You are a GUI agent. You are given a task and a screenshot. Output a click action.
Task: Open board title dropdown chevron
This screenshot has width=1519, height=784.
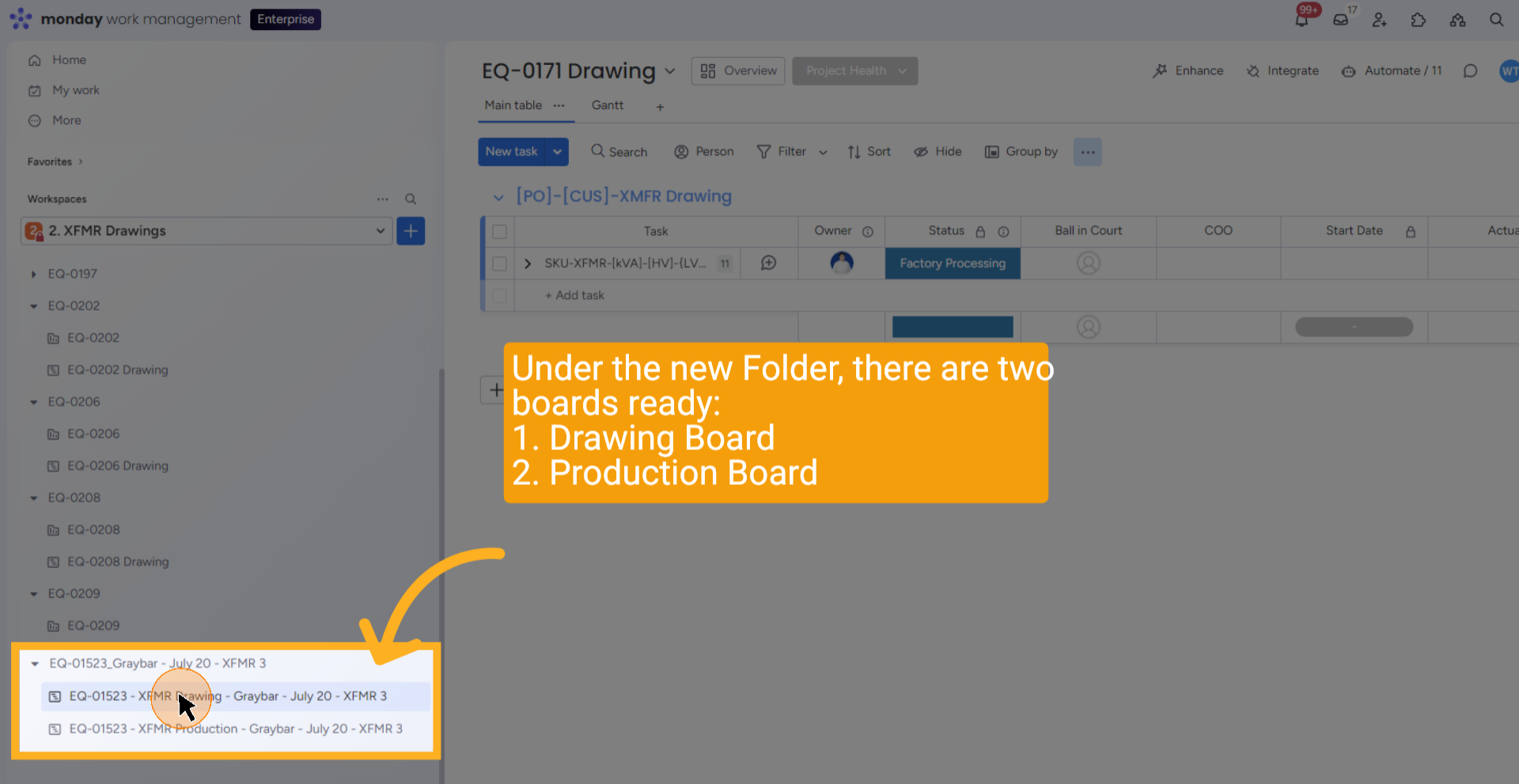[x=670, y=71]
